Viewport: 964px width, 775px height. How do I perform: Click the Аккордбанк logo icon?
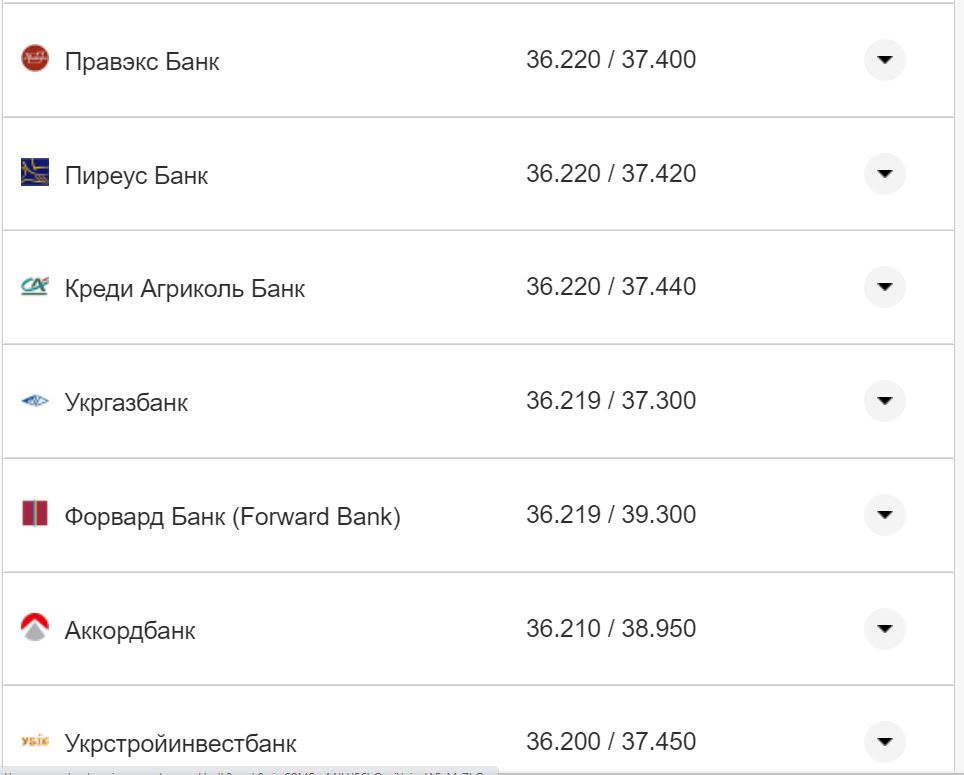(35, 628)
